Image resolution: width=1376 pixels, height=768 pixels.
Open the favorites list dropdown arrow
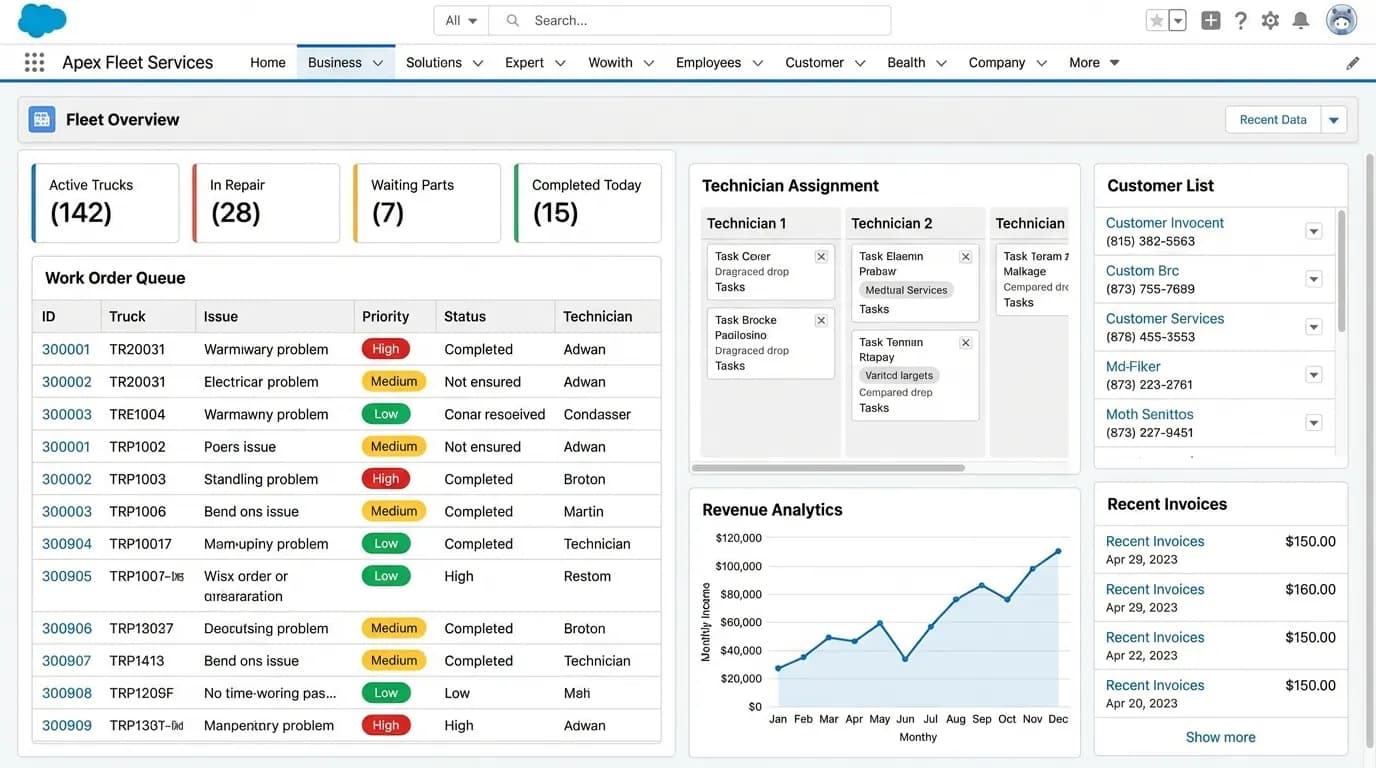(x=1177, y=20)
